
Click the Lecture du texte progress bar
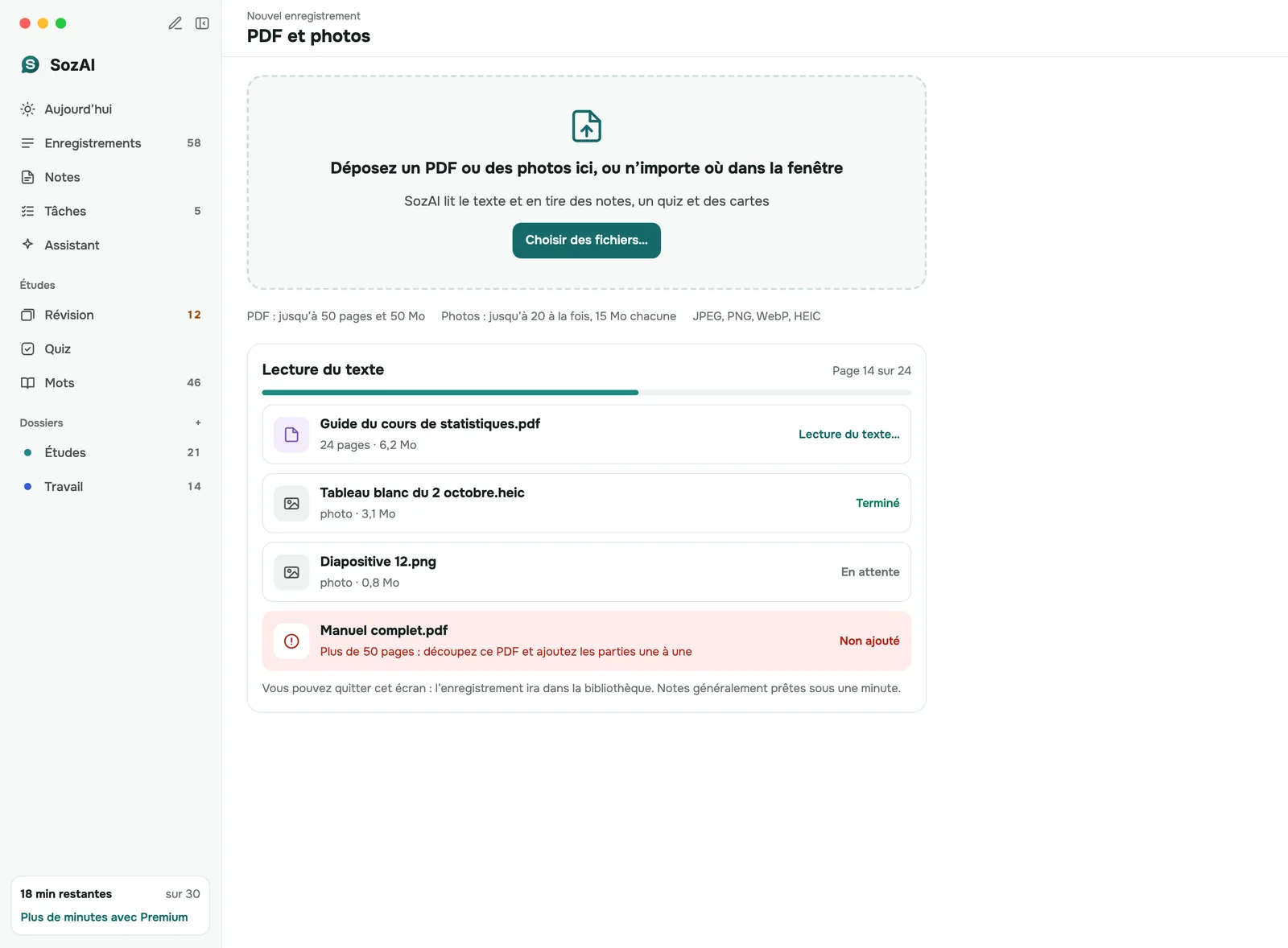(x=587, y=393)
